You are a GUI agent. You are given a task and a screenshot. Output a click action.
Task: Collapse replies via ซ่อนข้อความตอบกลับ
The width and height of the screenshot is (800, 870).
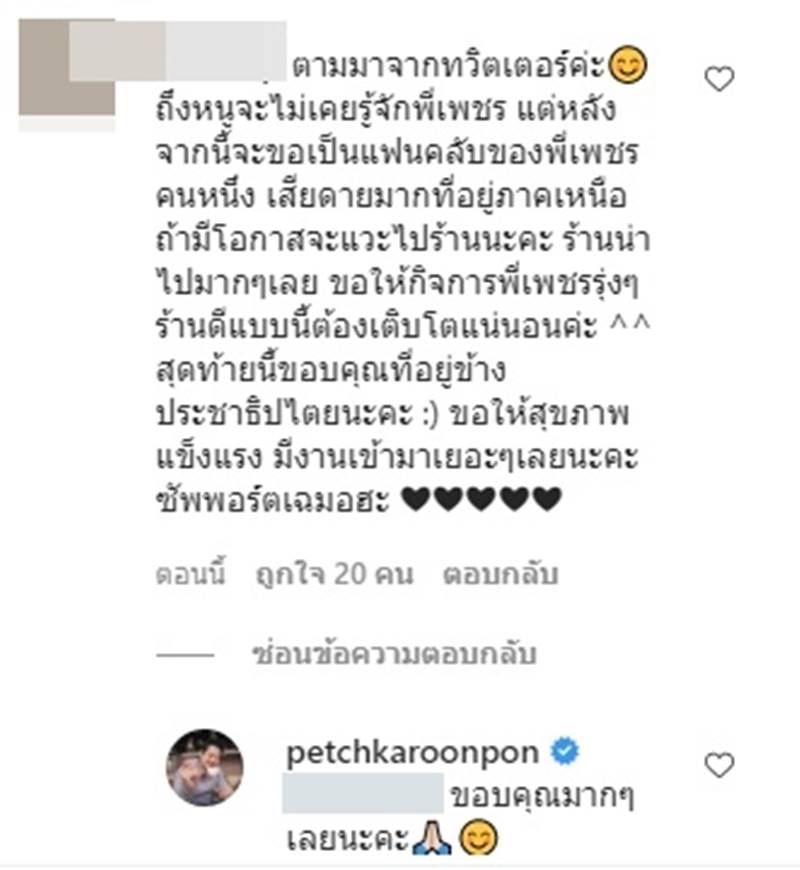[x=394, y=654]
